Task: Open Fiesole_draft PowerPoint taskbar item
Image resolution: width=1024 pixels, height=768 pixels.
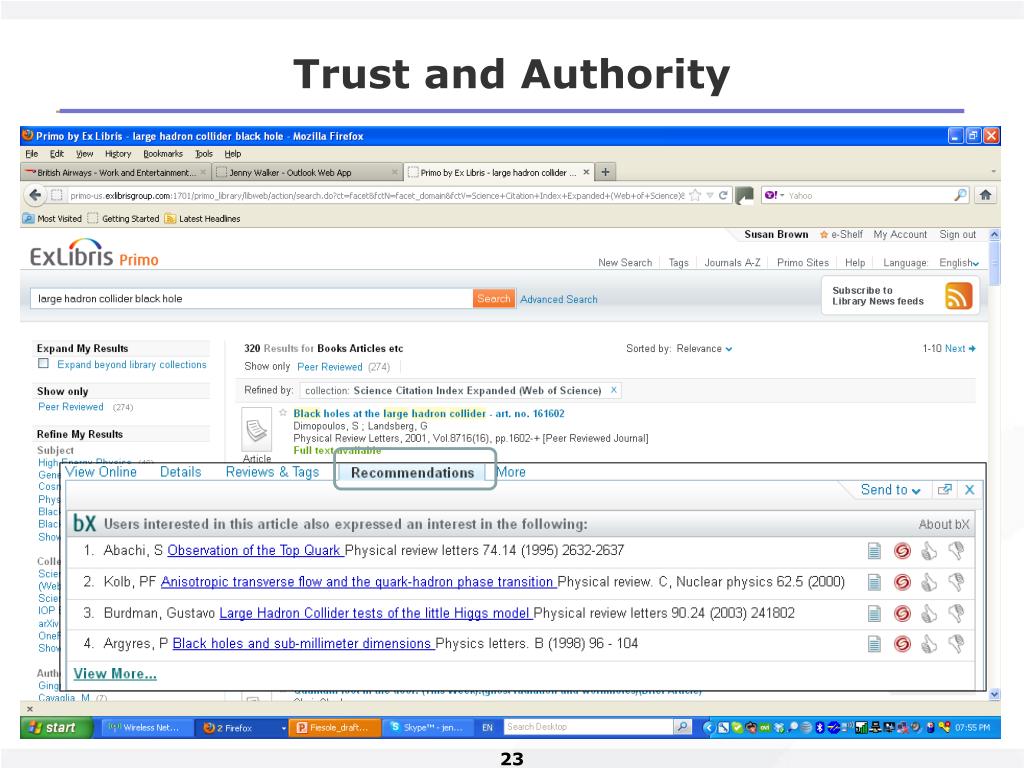Action: click(334, 728)
